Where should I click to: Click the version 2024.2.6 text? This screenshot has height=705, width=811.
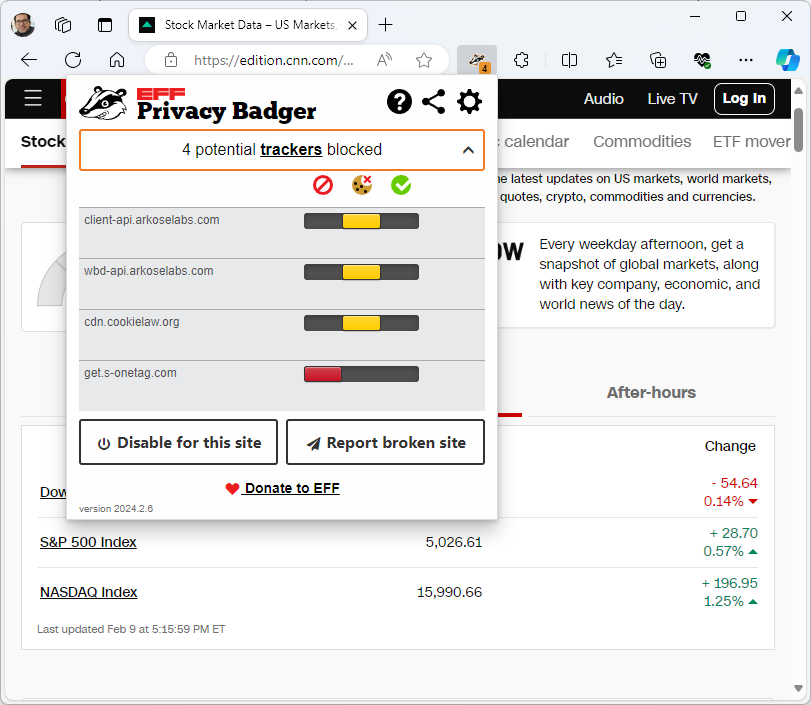(116, 508)
